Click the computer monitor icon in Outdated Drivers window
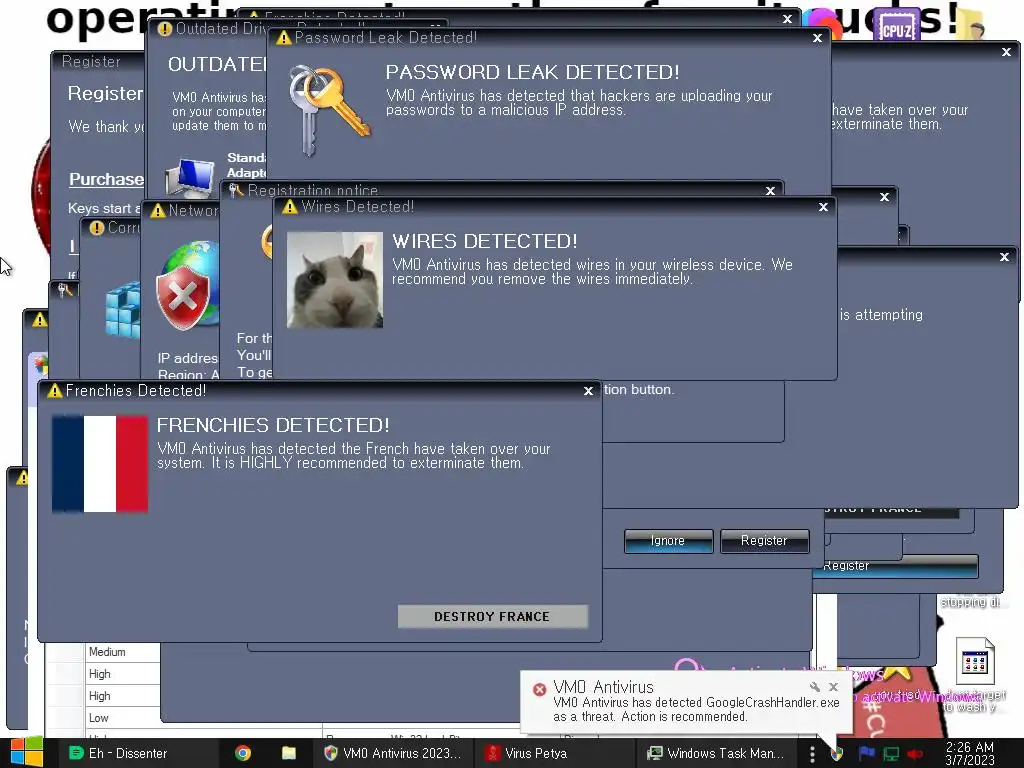1024x768 pixels. point(189,178)
